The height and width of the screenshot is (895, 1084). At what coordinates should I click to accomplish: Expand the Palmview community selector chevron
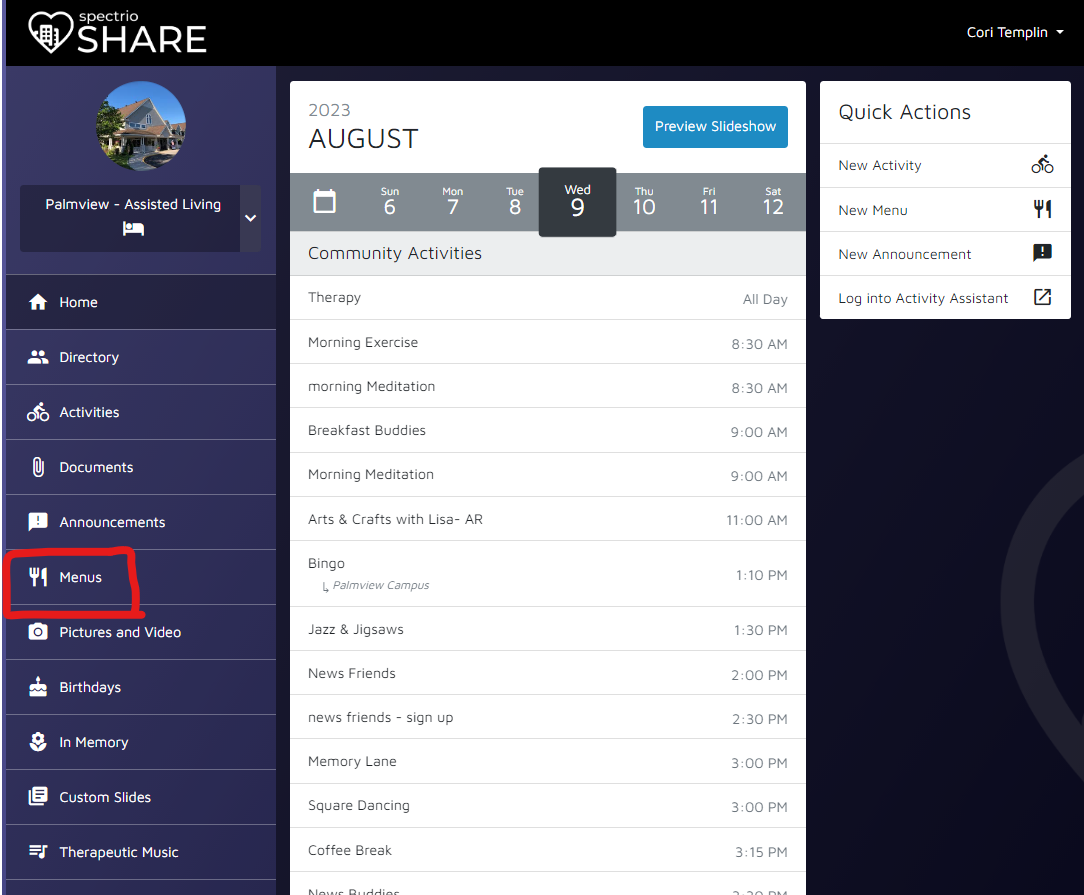pyautogui.click(x=250, y=218)
